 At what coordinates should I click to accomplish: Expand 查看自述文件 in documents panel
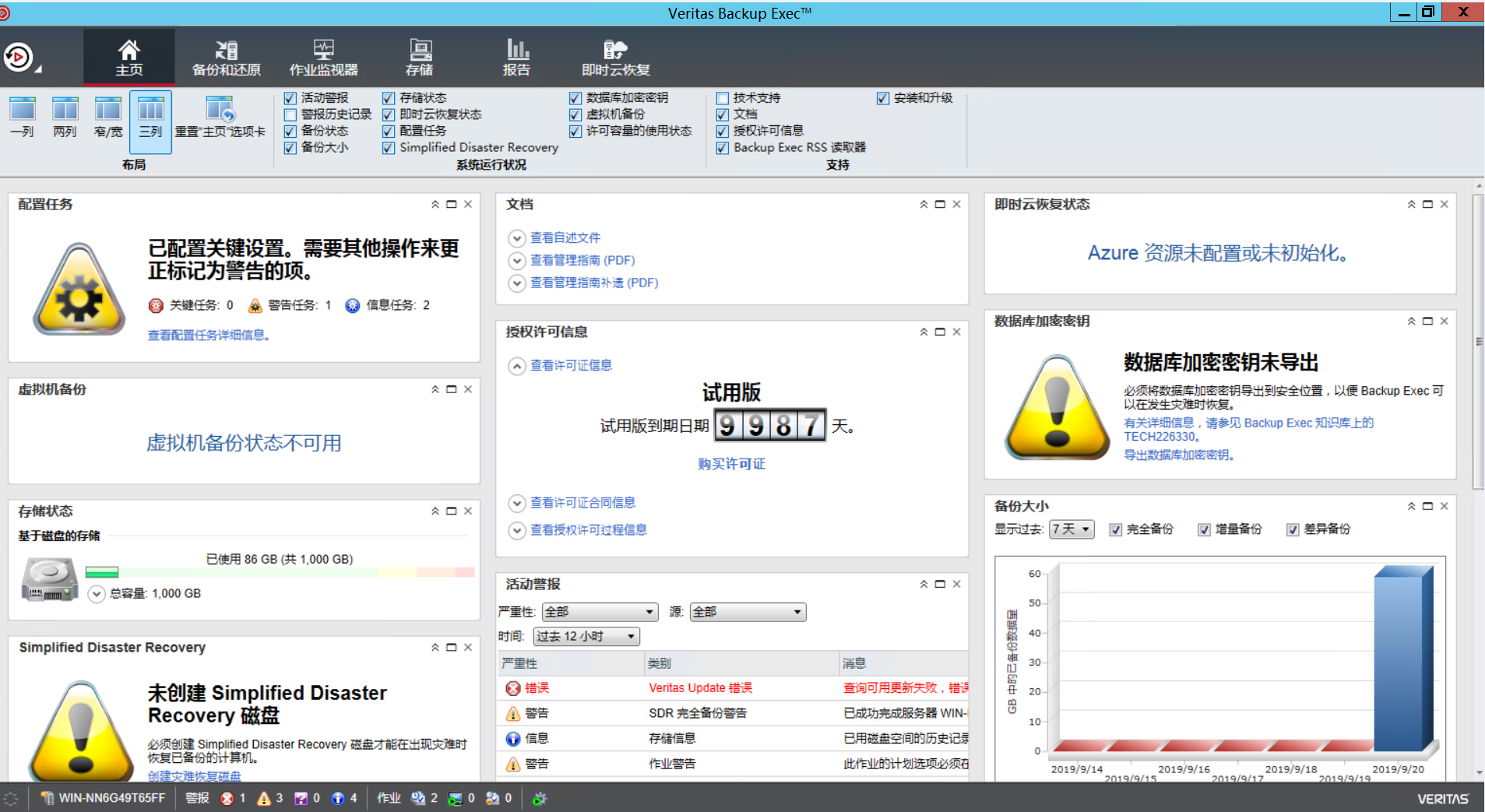[x=516, y=238]
